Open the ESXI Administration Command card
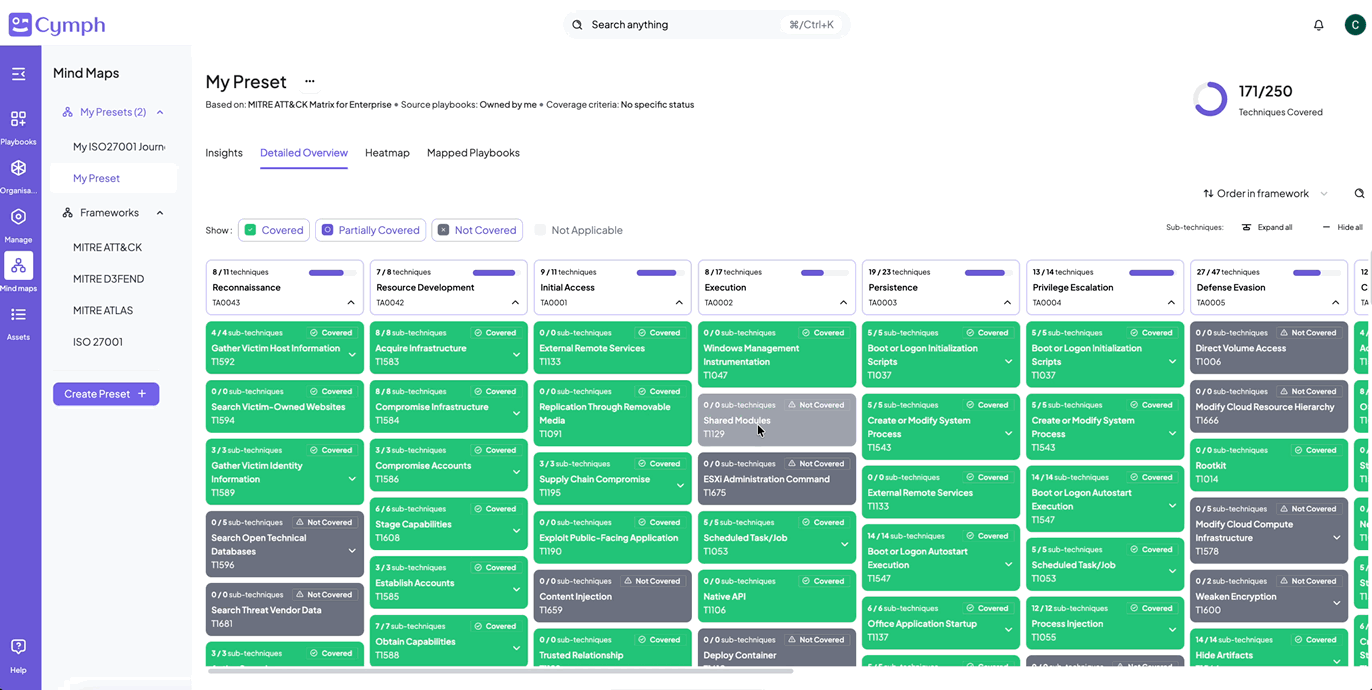Image resolution: width=1372 pixels, height=690 pixels. pyautogui.click(x=777, y=479)
